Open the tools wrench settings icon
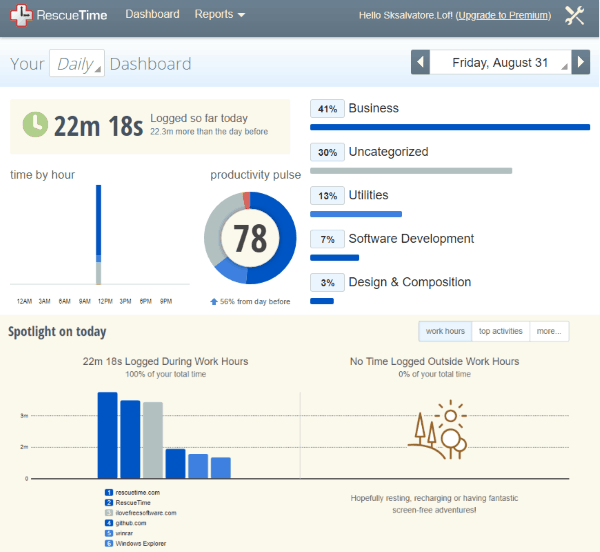 tap(575, 15)
